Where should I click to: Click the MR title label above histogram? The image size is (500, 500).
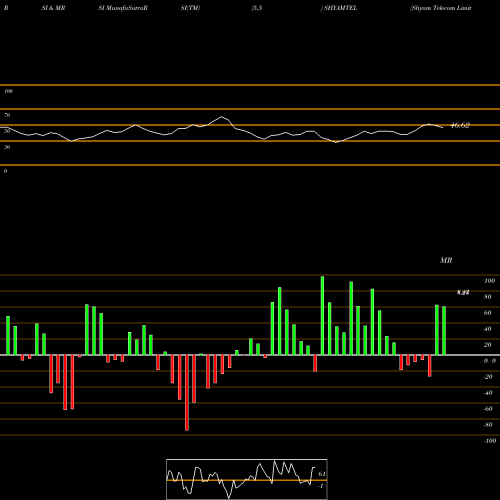click(446, 260)
